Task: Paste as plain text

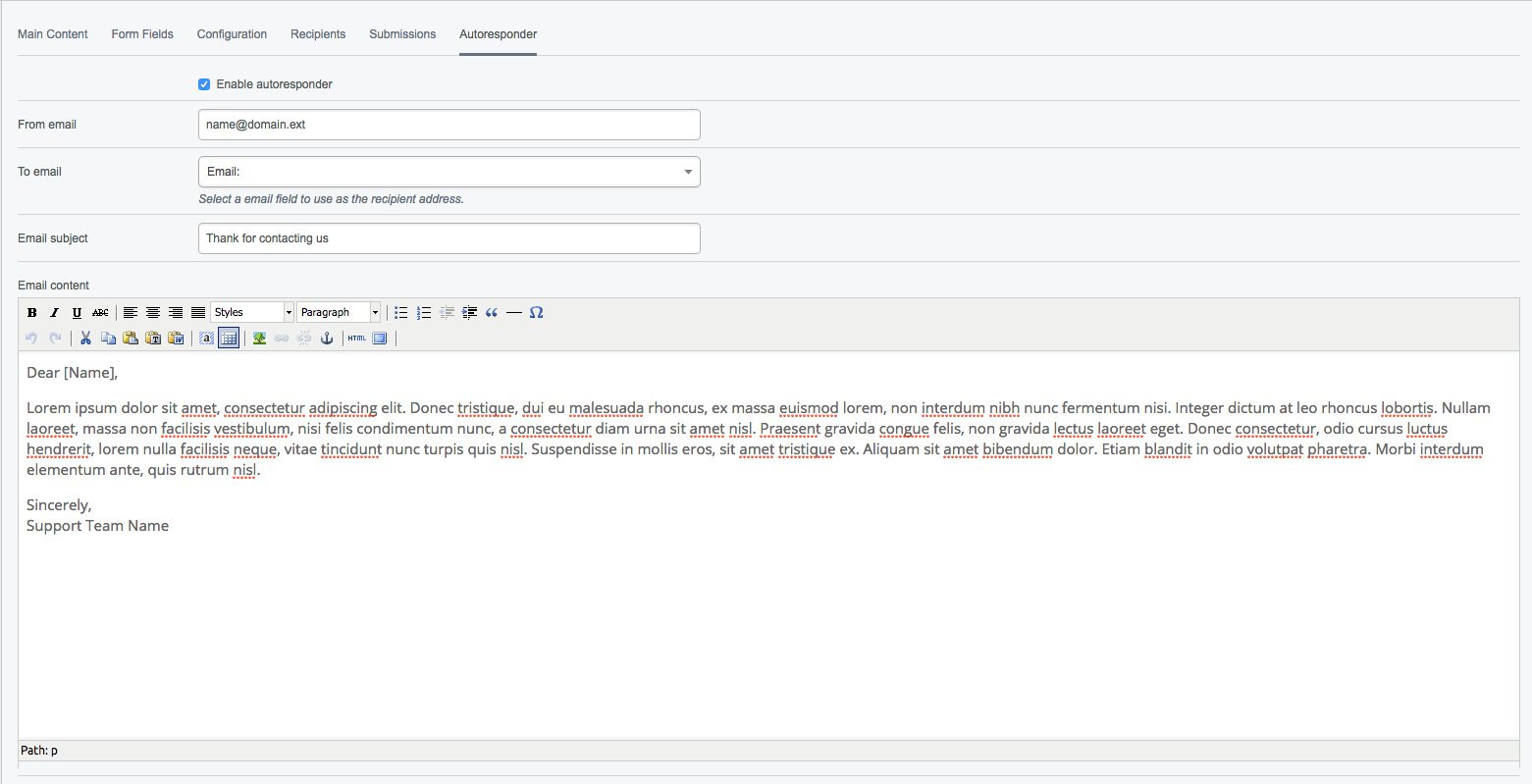Action: 153,339
